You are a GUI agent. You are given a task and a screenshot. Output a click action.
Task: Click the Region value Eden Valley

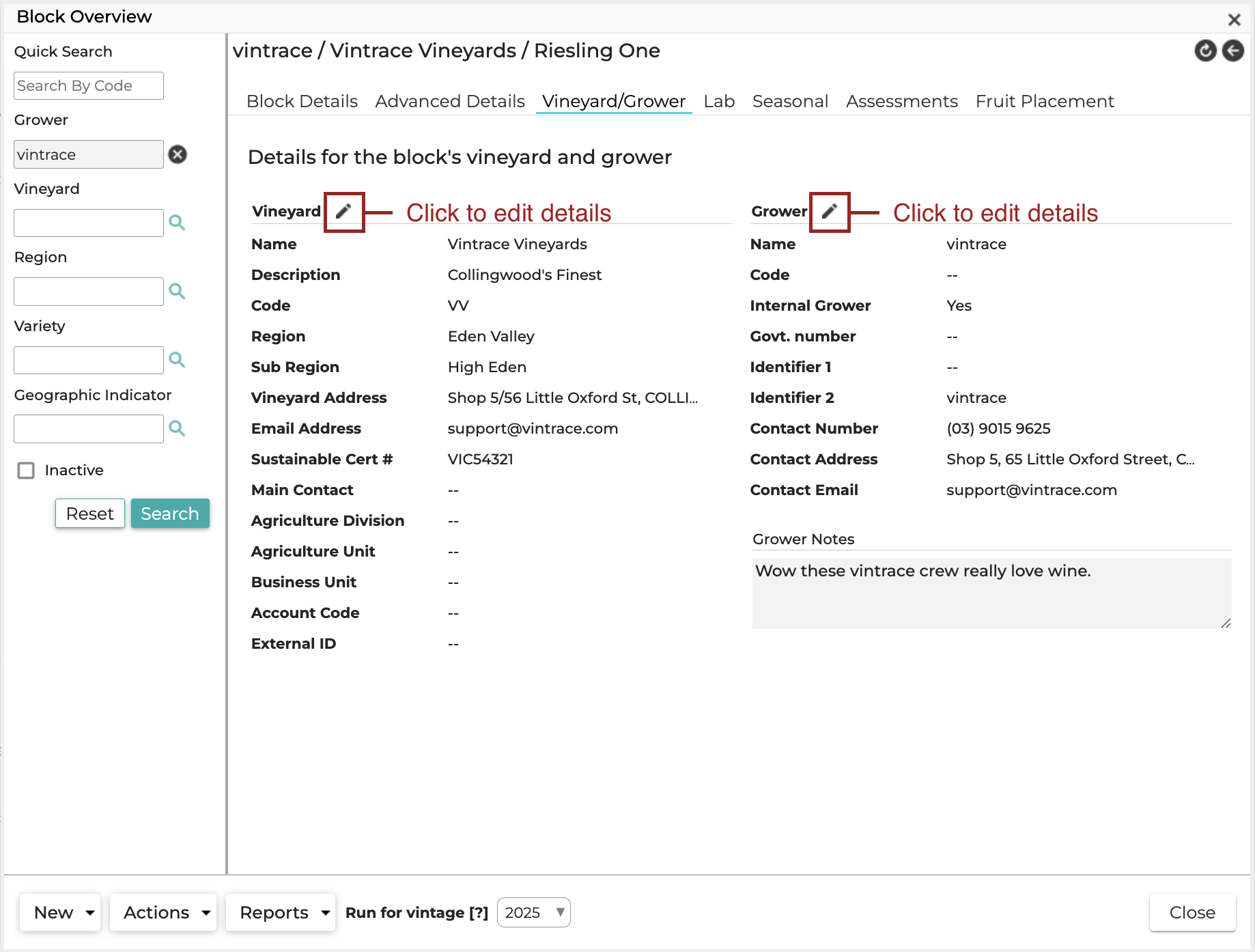491,337
